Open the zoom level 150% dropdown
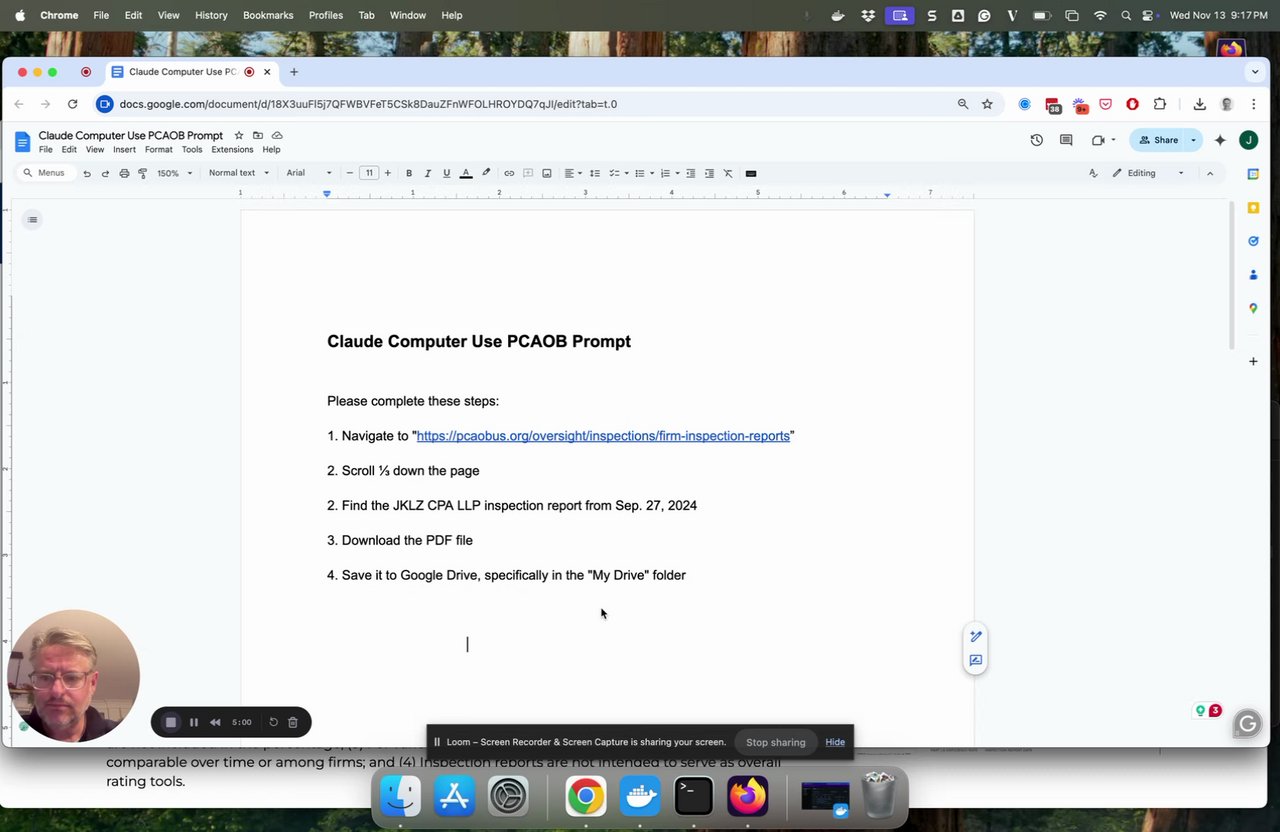 point(173,173)
